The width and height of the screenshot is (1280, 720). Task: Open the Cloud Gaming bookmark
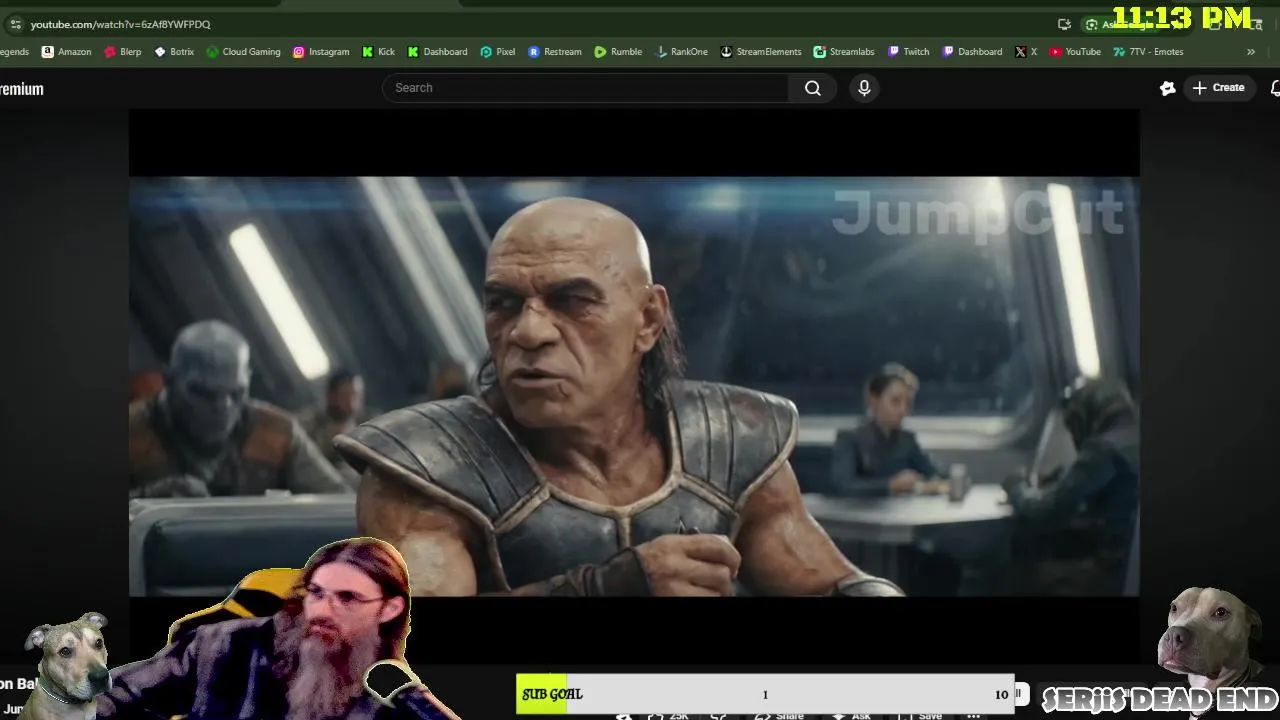pyautogui.click(x=243, y=52)
